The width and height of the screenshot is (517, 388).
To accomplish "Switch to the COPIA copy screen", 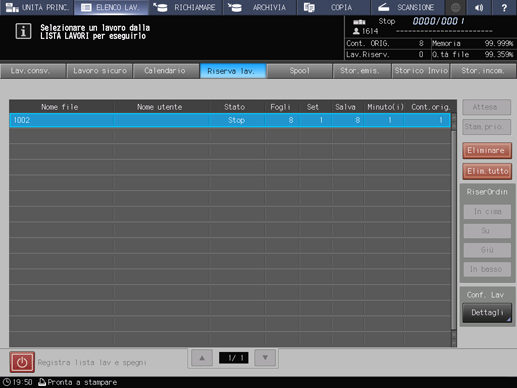I will pyautogui.click(x=334, y=7).
